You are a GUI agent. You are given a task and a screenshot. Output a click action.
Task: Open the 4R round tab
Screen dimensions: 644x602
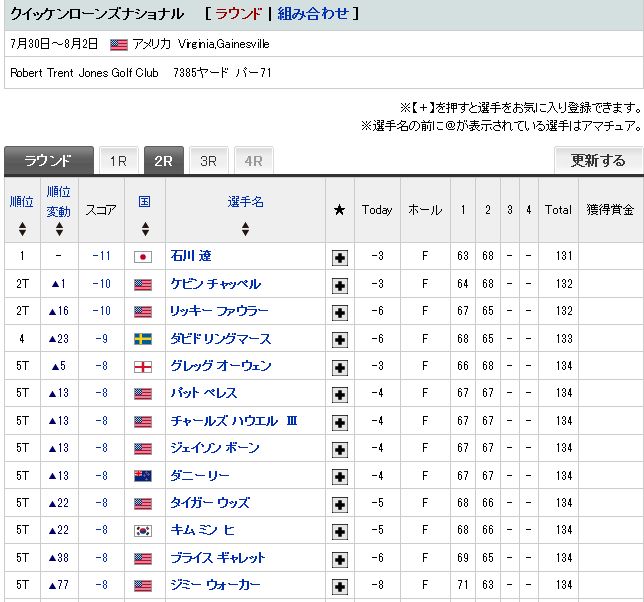pyautogui.click(x=253, y=161)
